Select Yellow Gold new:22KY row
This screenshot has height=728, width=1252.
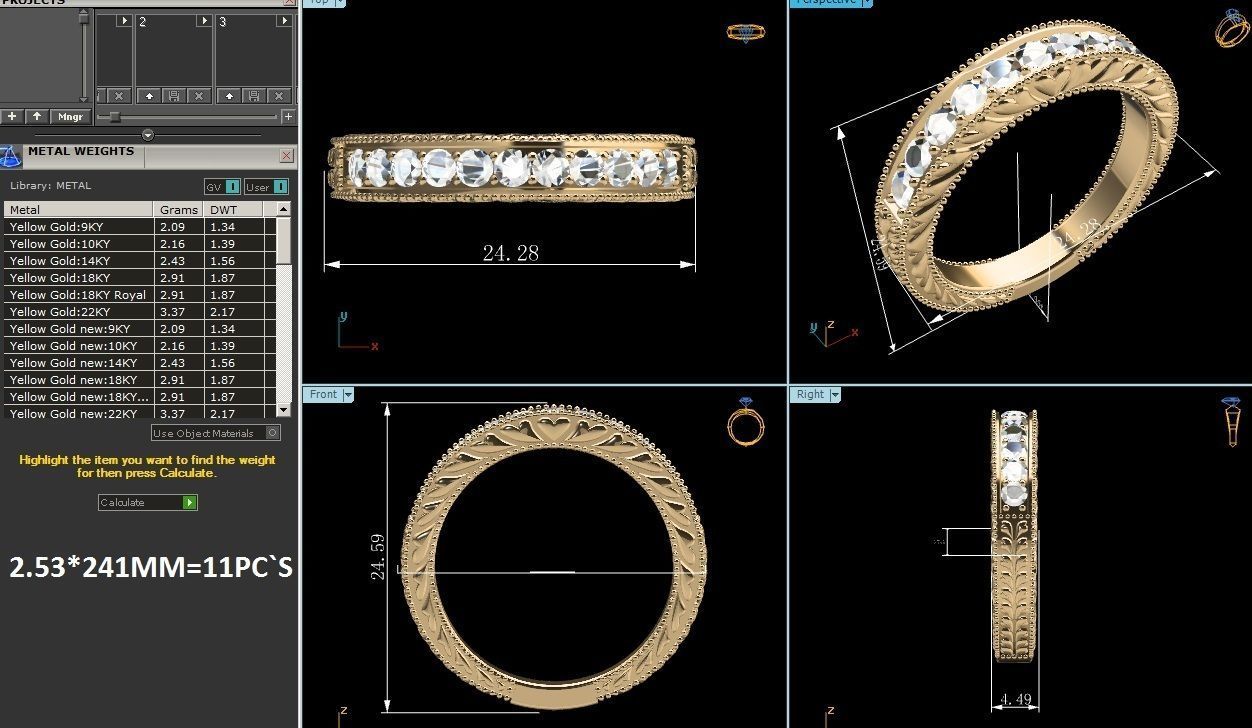[140, 414]
